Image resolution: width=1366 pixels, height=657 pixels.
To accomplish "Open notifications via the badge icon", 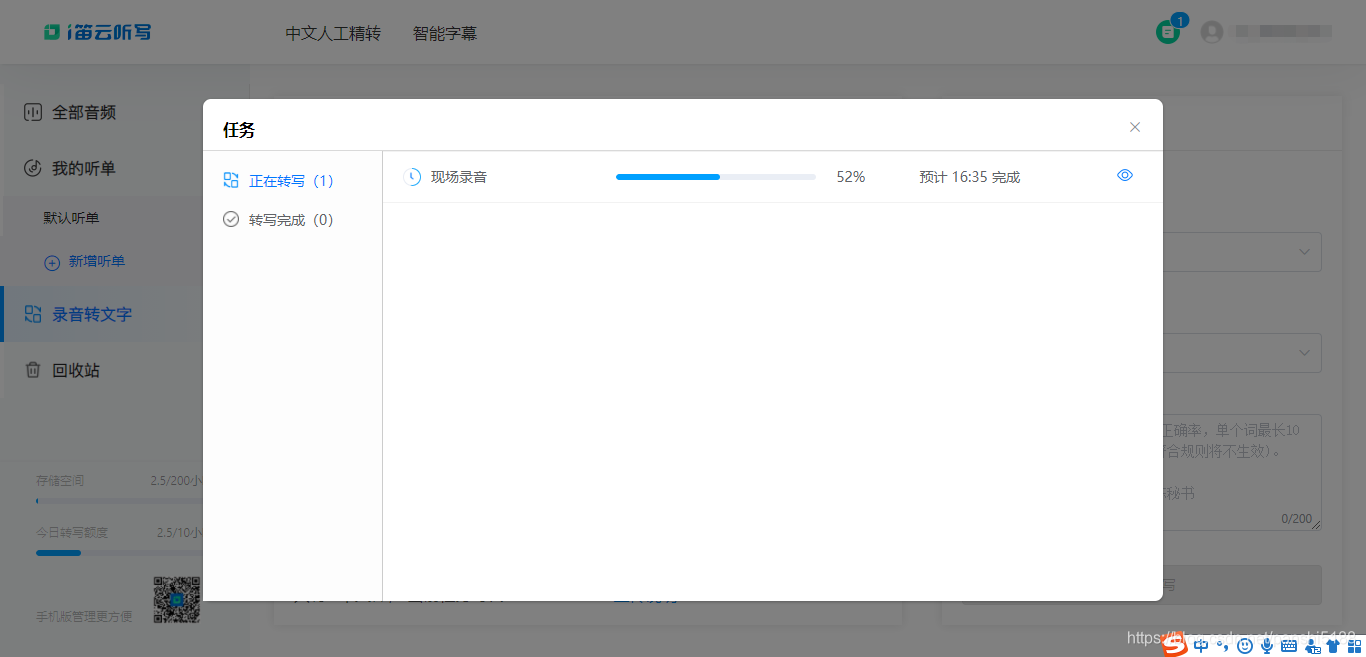I will click(x=1168, y=31).
